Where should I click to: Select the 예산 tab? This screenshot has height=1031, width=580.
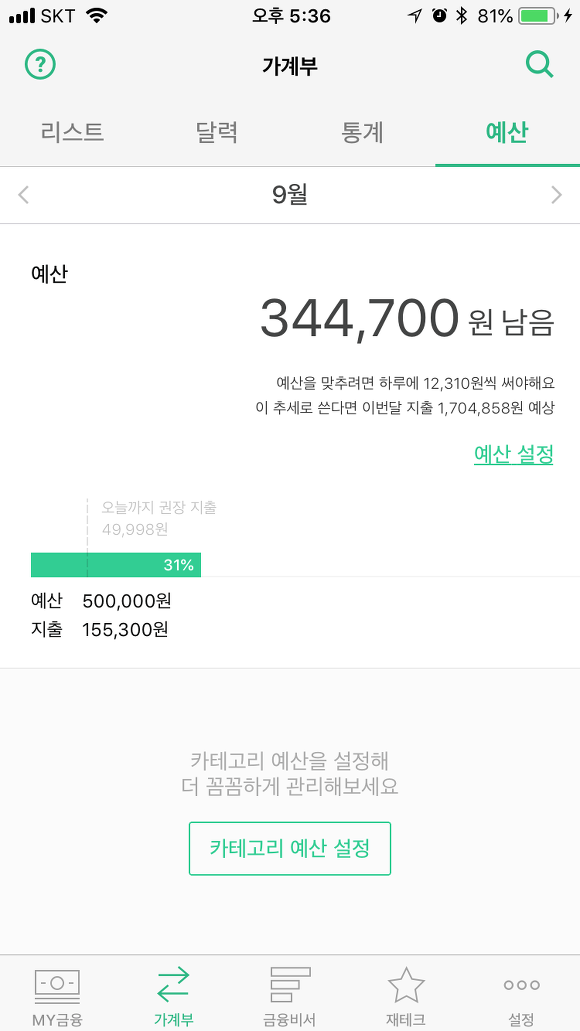click(507, 132)
